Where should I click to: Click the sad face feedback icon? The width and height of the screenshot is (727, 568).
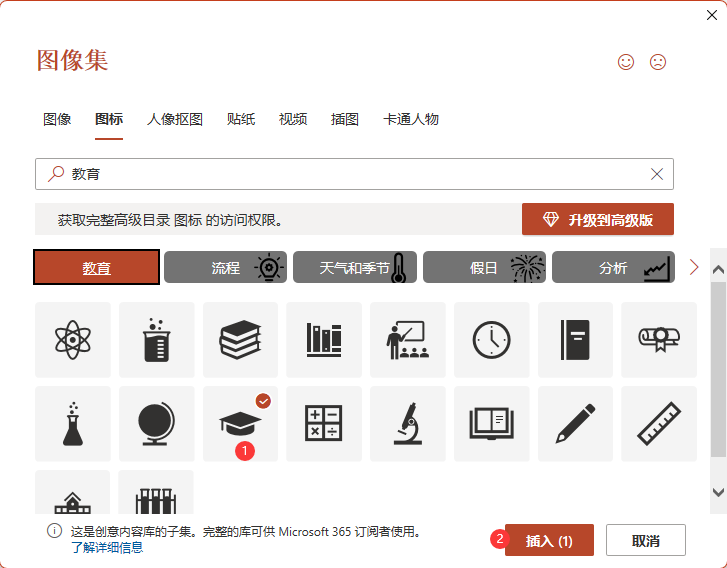pos(658,62)
